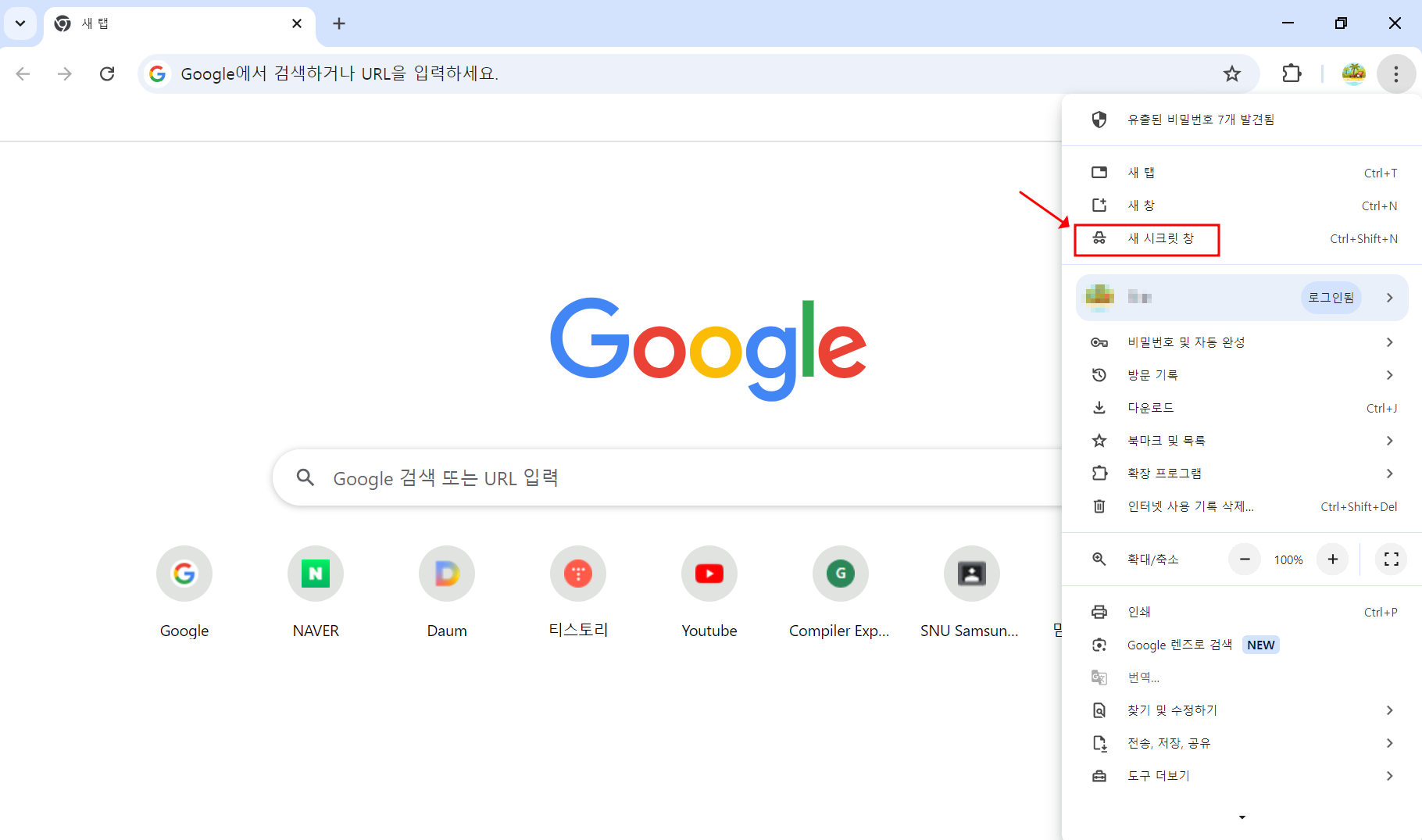Image resolution: width=1422 pixels, height=840 pixels.
Task: Select 인터넷 사용 기록 삭제 item
Action: pyautogui.click(x=1242, y=506)
